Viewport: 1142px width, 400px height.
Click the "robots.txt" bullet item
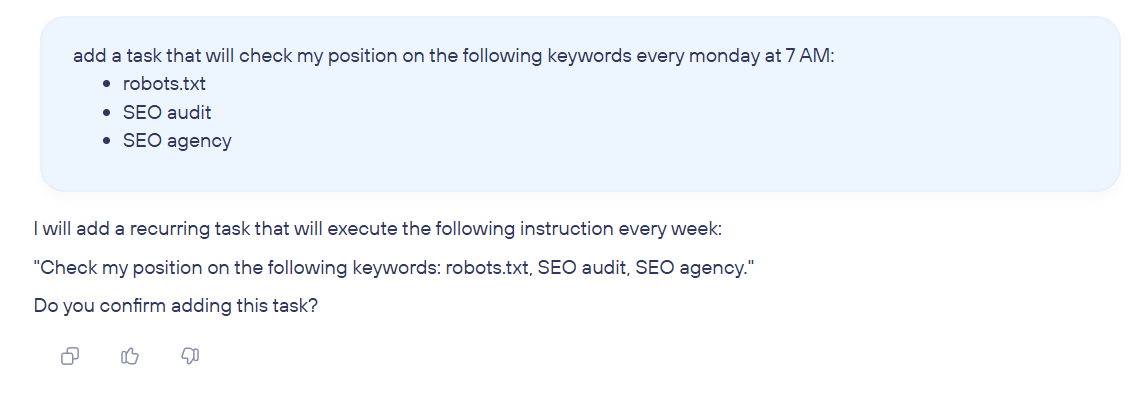pyautogui.click(x=164, y=84)
